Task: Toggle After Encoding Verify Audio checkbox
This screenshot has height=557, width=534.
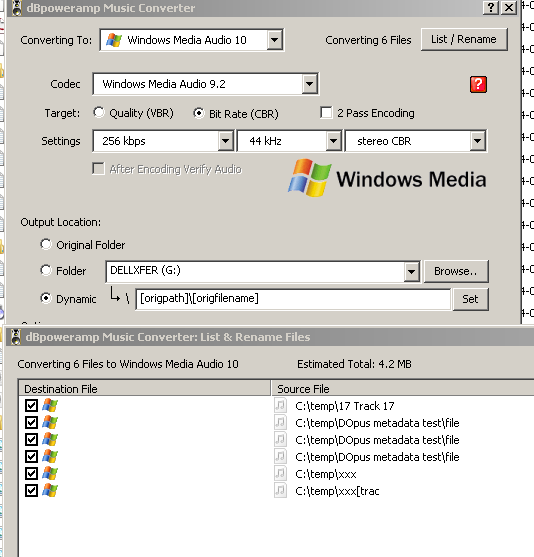Action: point(98,169)
